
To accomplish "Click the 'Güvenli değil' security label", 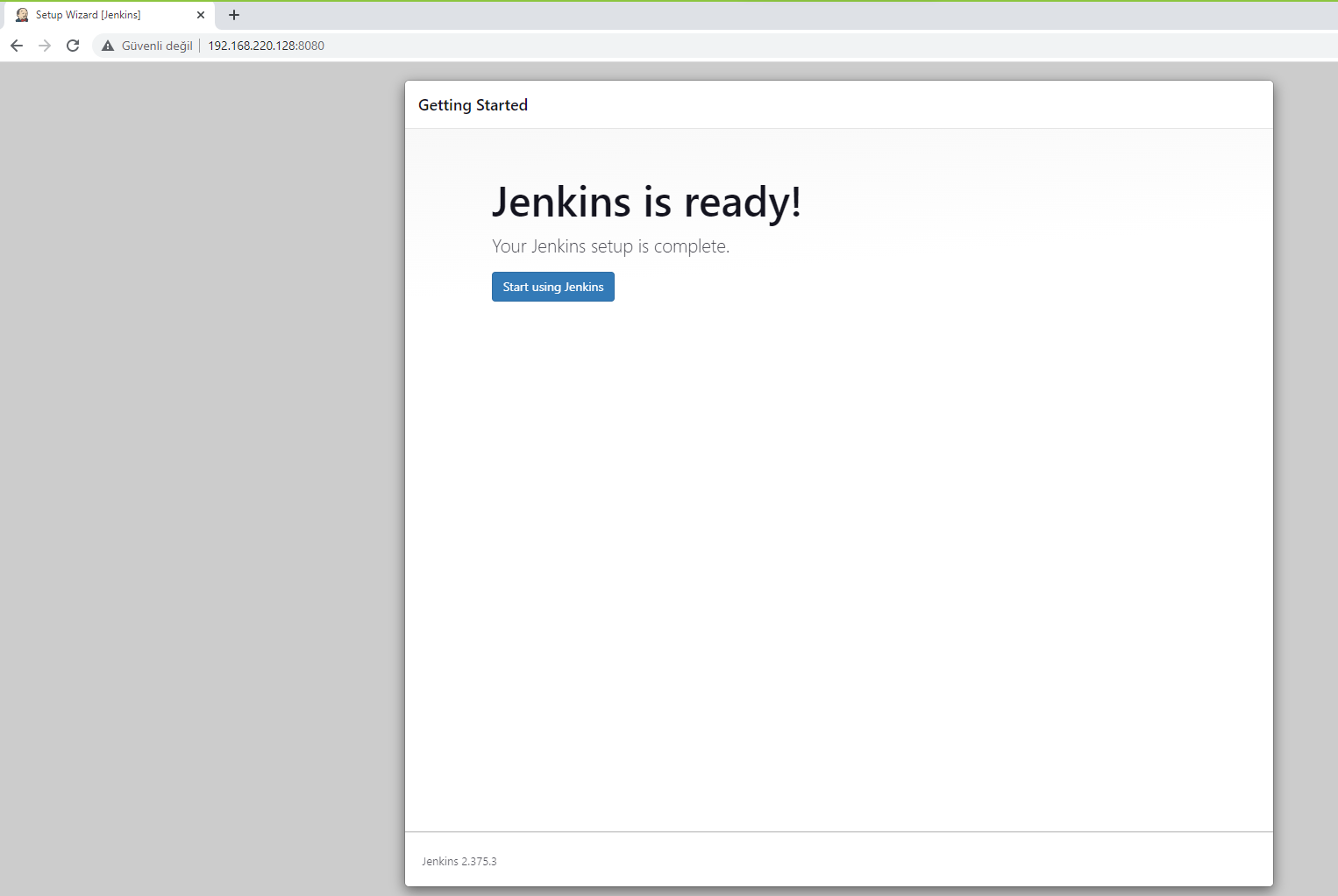I will [157, 46].
